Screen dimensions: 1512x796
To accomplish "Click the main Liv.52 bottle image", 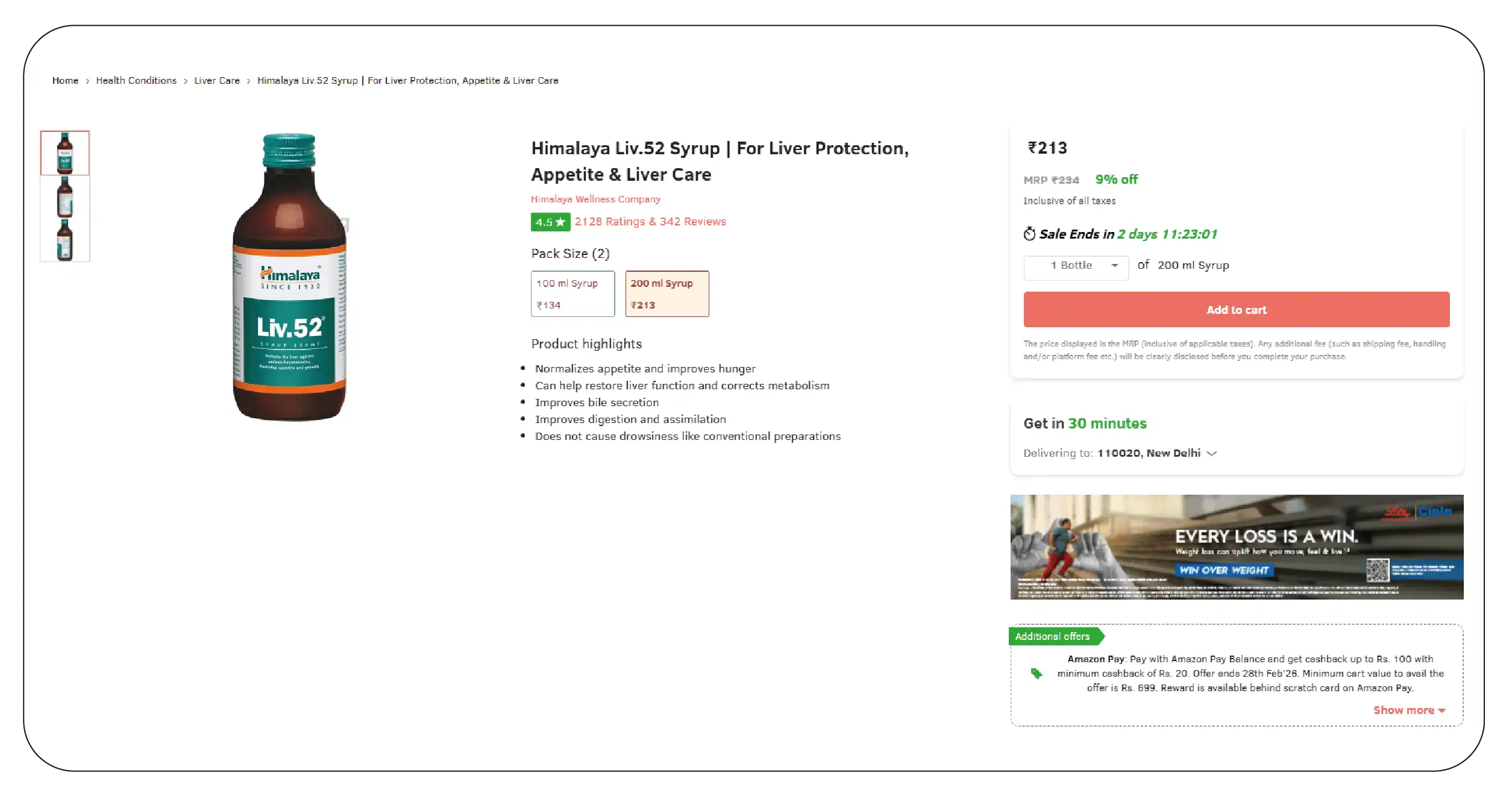I will 289,277.
